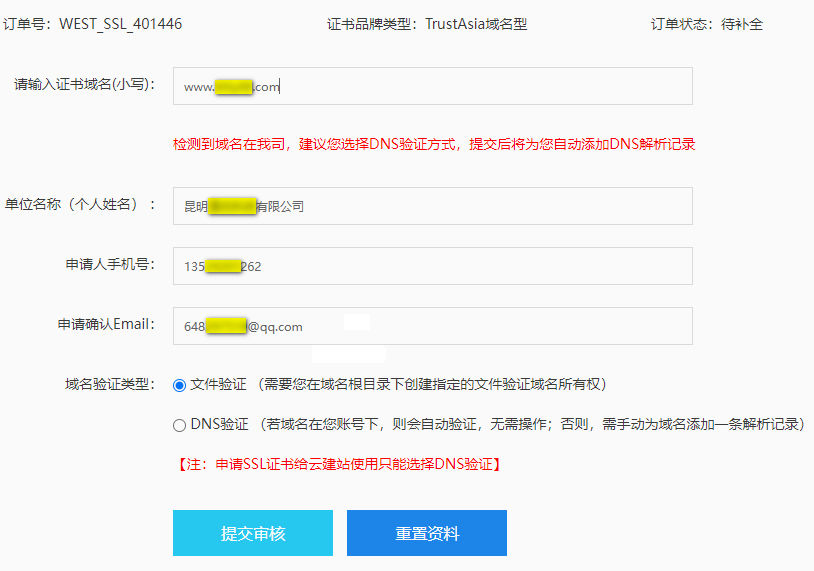Click the certificate domain name input field

(x=432, y=86)
